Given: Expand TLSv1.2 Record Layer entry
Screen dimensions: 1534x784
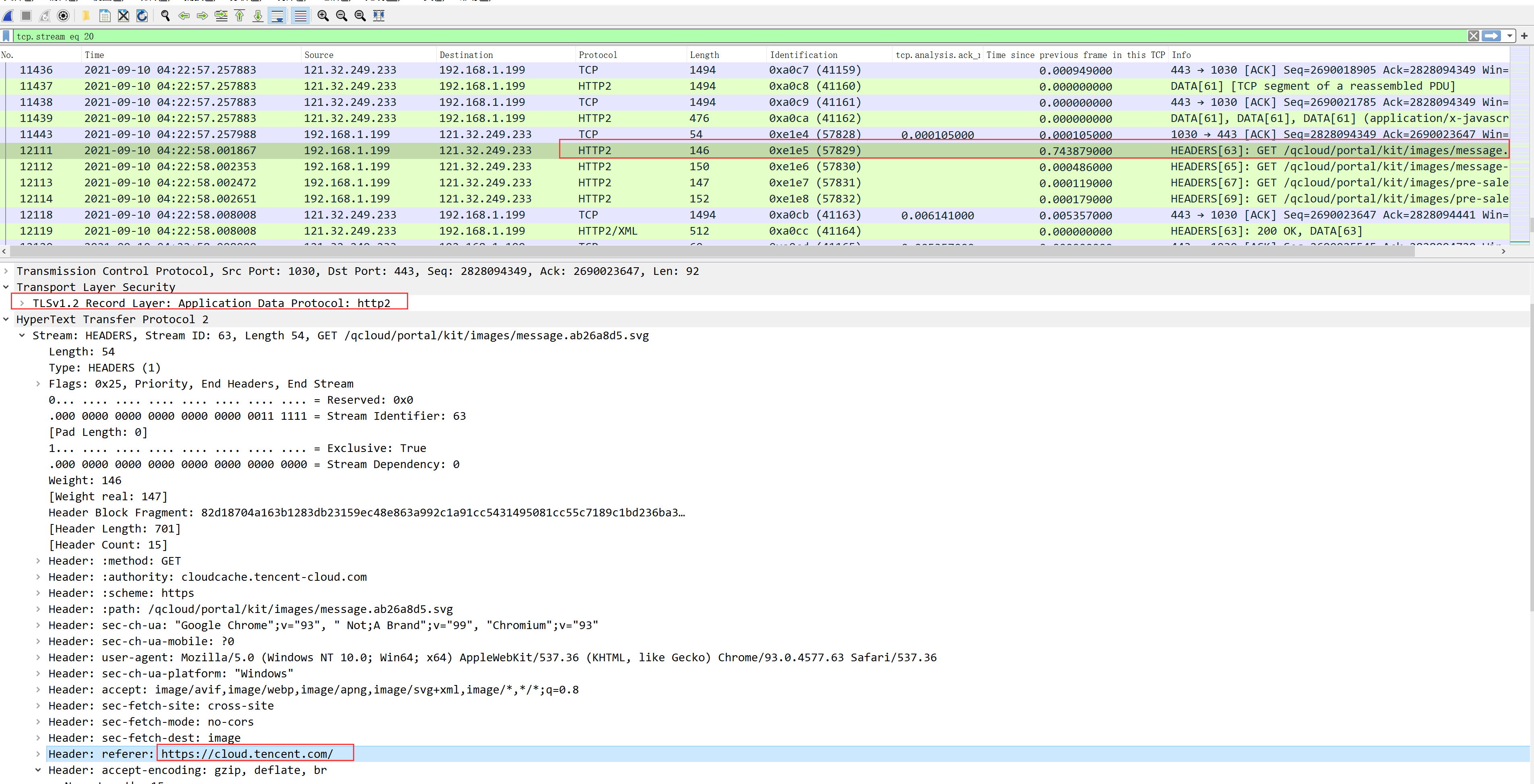Looking at the screenshot, I should (22, 303).
